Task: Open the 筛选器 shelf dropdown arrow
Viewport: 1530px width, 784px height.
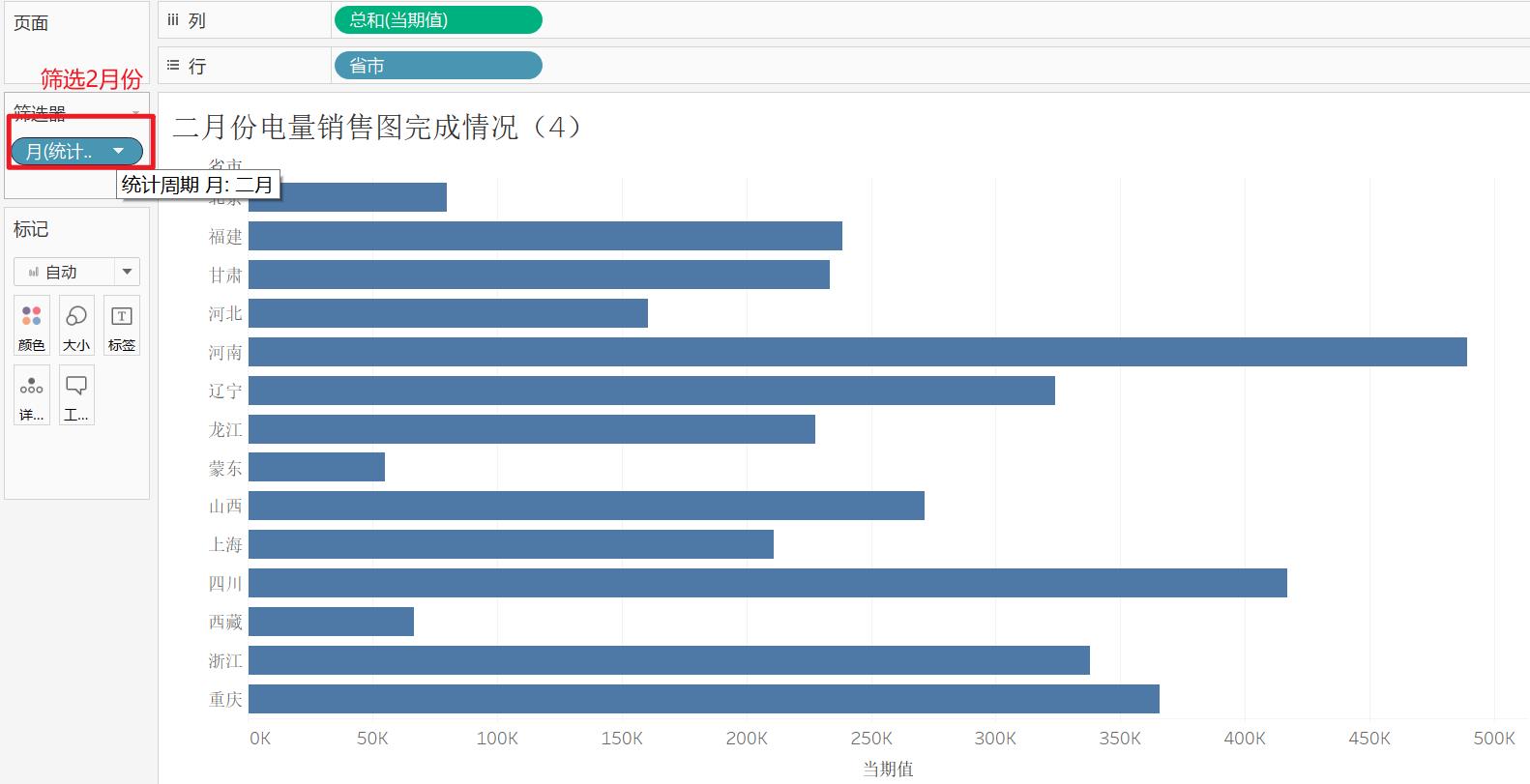Action: coord(136,114)
